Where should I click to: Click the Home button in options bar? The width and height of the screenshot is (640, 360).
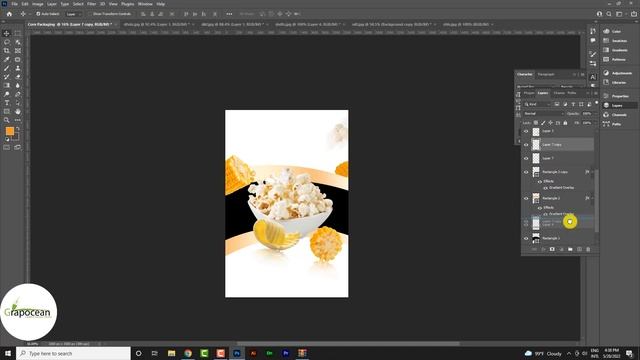coord(9,14)
